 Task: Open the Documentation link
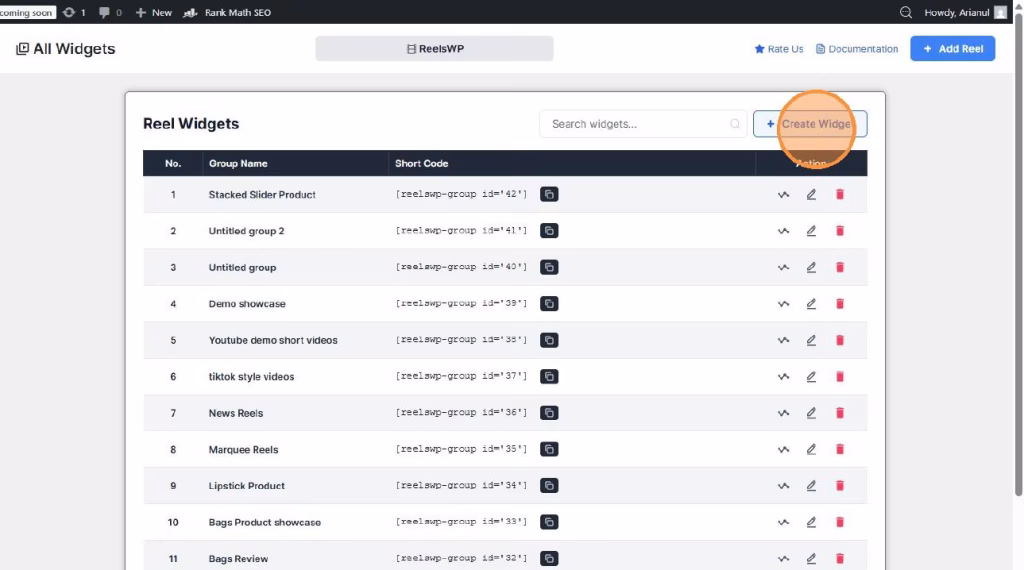(857, 49)
